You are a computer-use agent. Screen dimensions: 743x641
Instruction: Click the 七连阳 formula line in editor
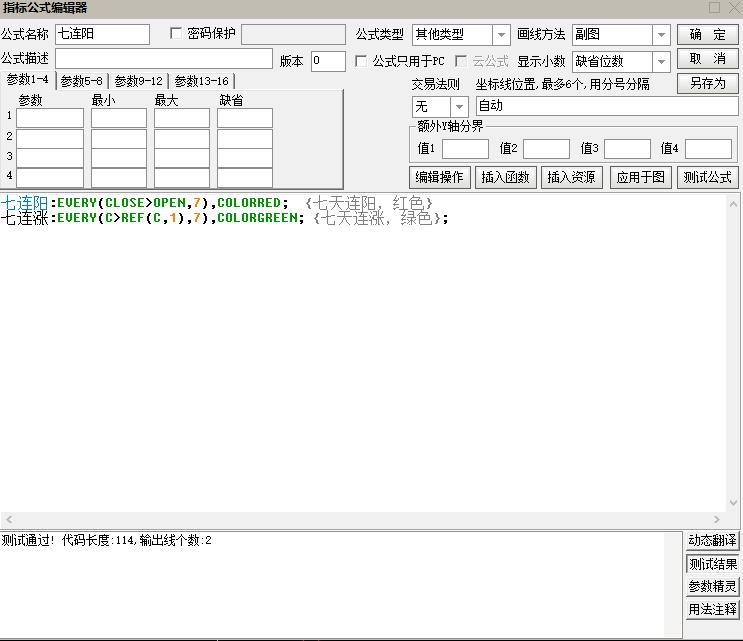(x=217, y=203)
